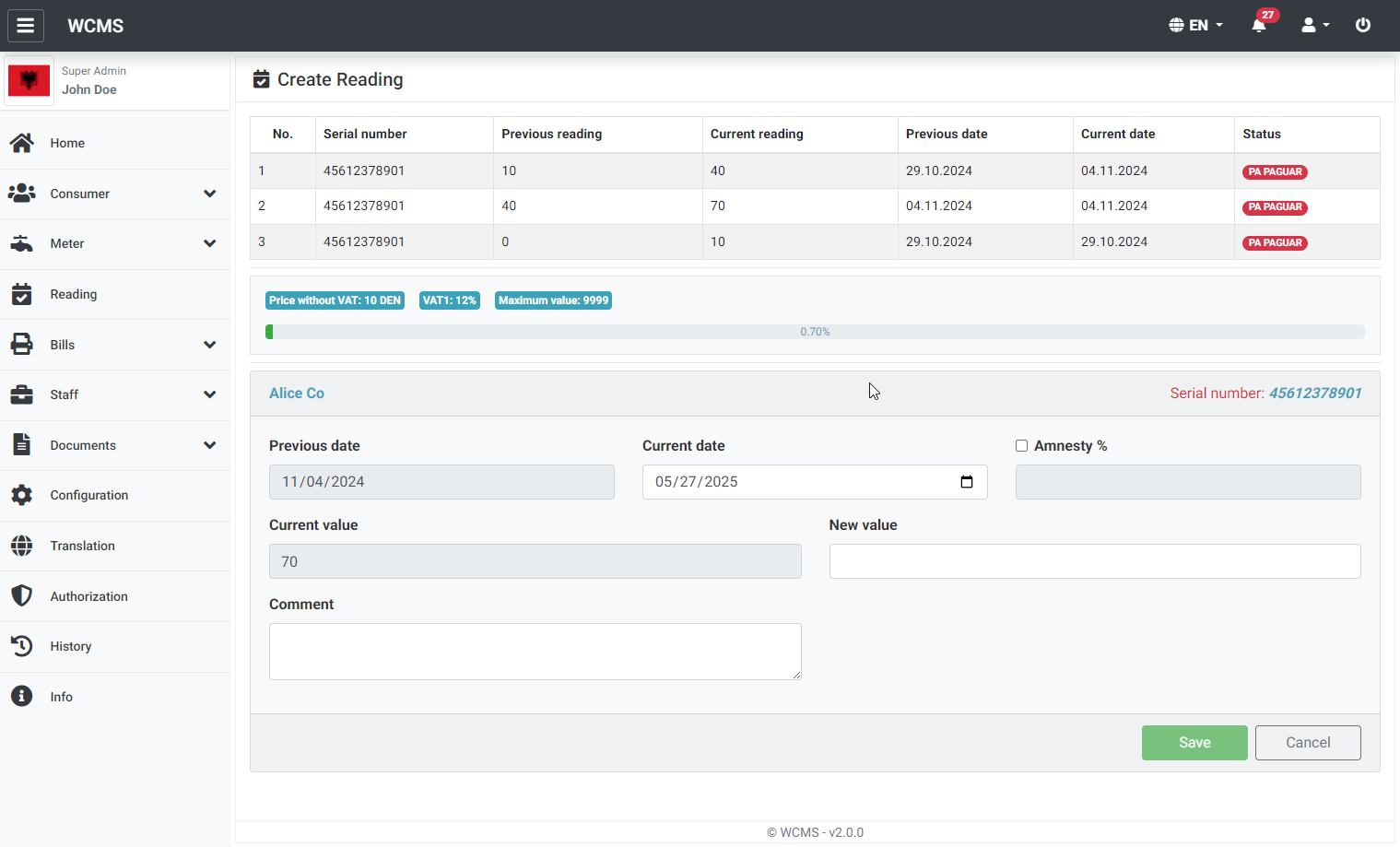
Task: Expand the Documents submenu chevron
Action: pyautogui.click(x=210, y=445)
